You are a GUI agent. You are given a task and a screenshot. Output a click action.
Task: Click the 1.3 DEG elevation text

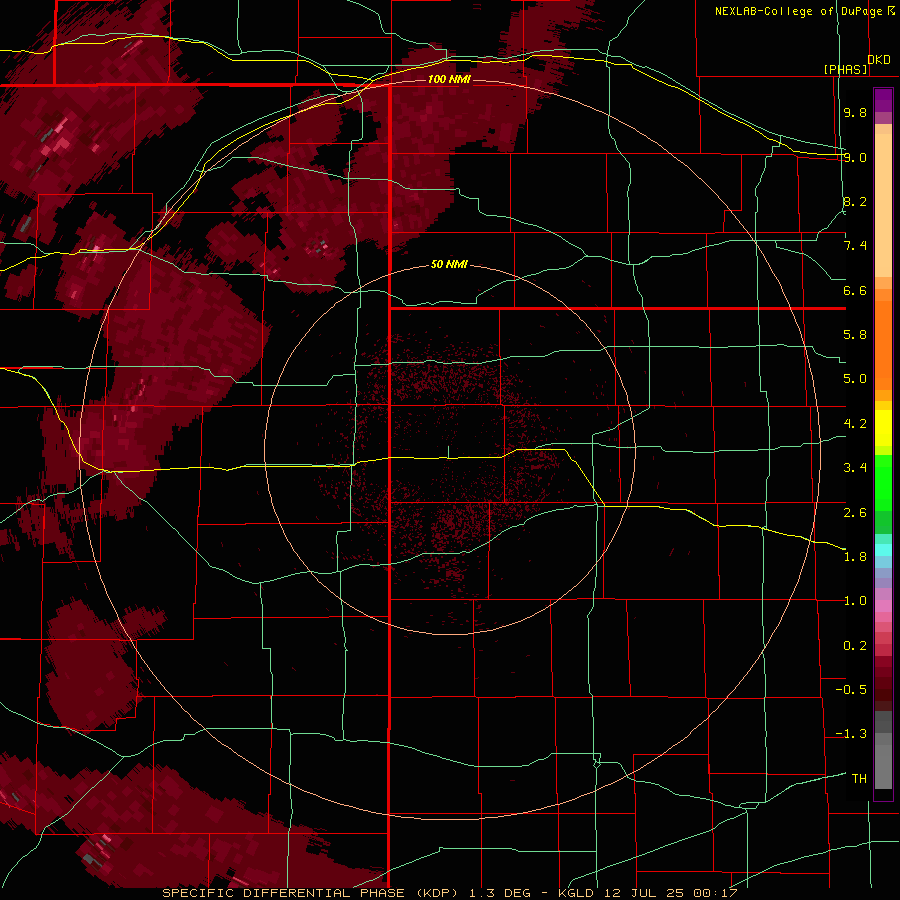pyautogui.click(x=499, y=893)
